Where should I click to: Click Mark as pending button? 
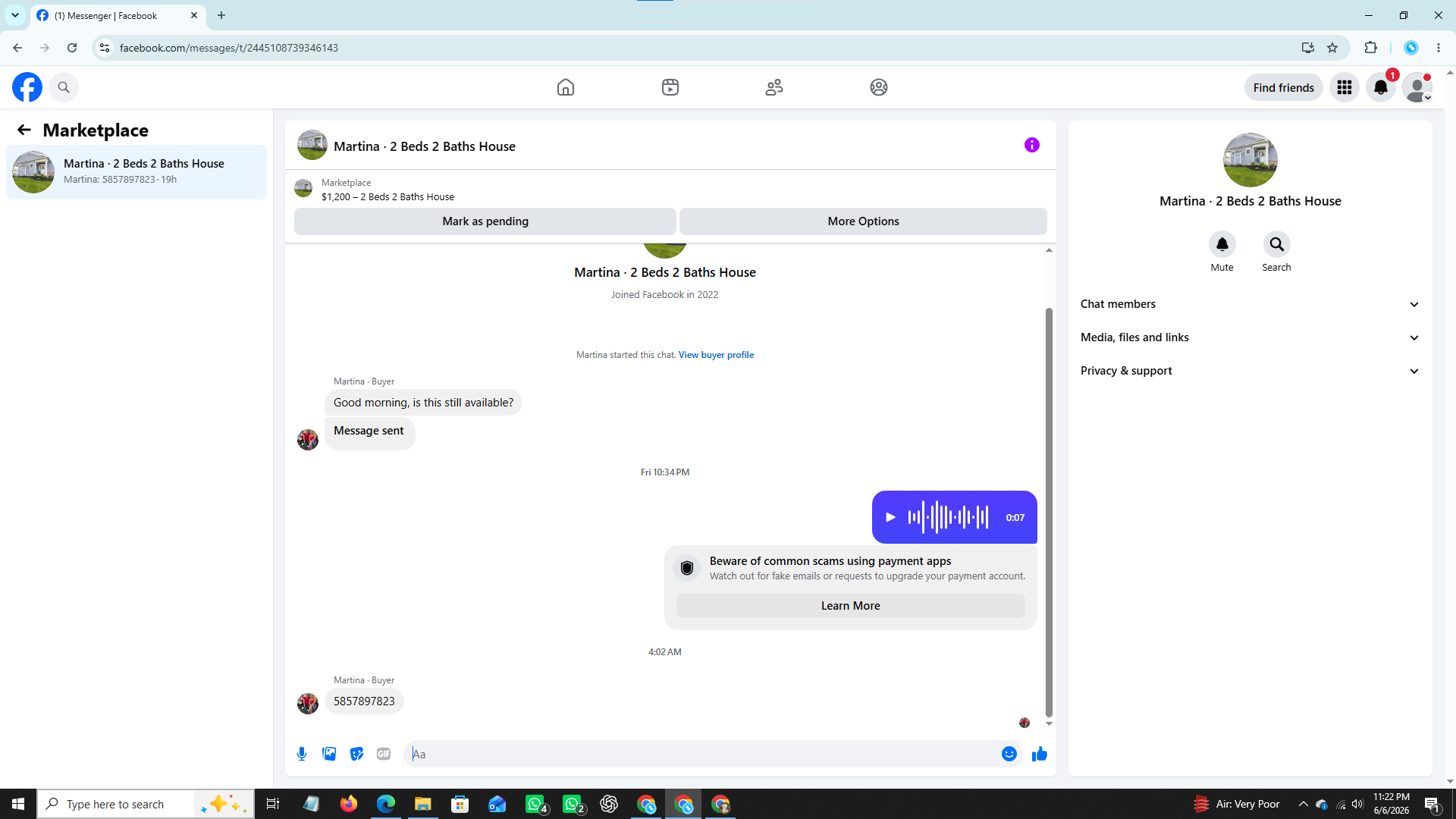pos(485,221)
